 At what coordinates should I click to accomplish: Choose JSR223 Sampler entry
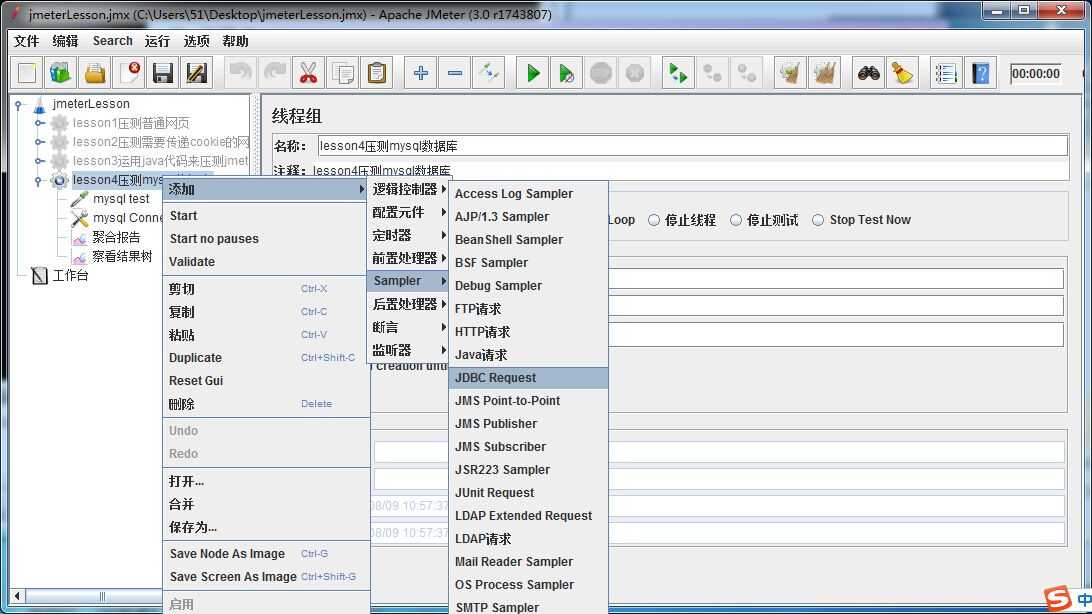click(529, 470)
